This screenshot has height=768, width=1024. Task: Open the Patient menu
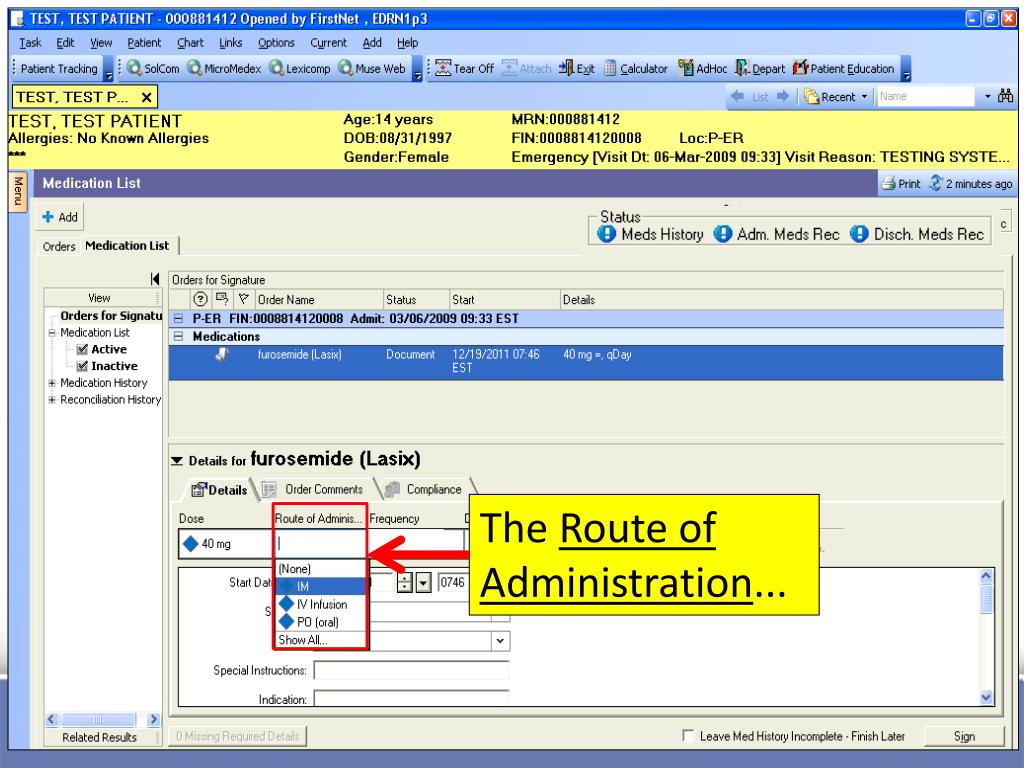(x=144, y=43)
